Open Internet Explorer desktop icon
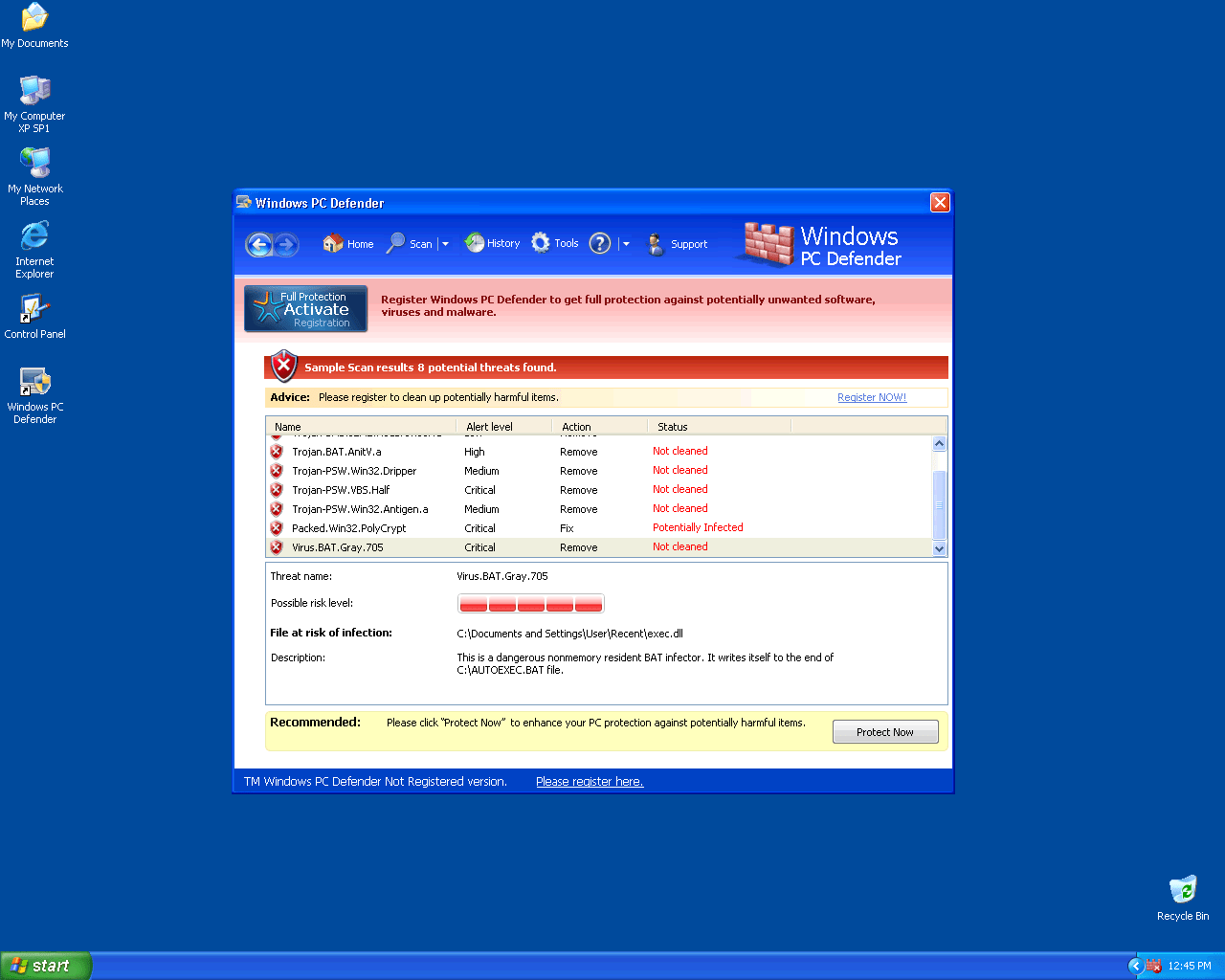Image resolution: width=1225 pixels, height=980 pixels. (x=34, y=249)
